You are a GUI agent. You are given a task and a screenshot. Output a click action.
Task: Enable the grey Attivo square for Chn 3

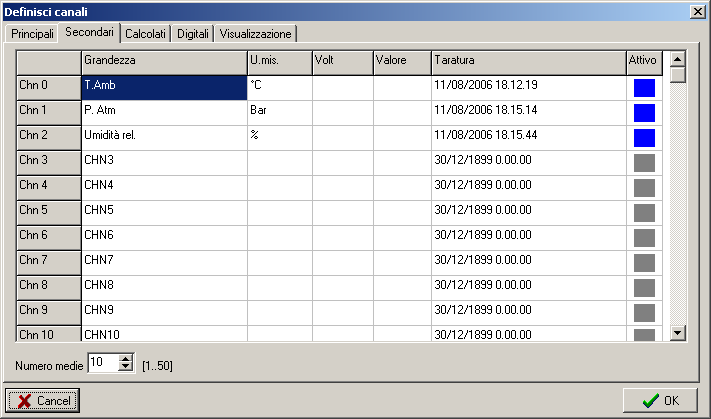coord(644,162)
